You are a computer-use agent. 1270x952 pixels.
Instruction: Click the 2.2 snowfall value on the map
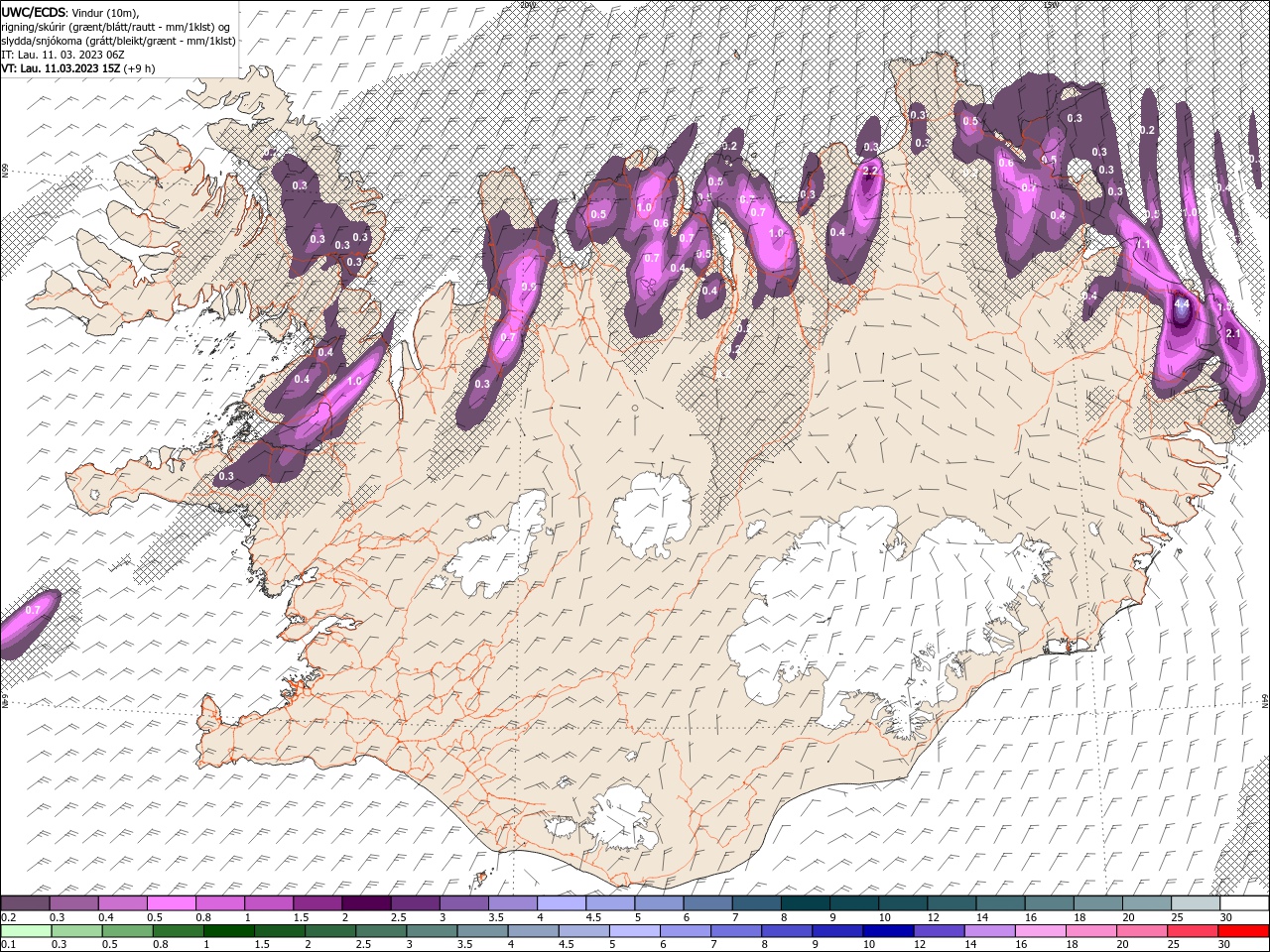tap(870, 172)
